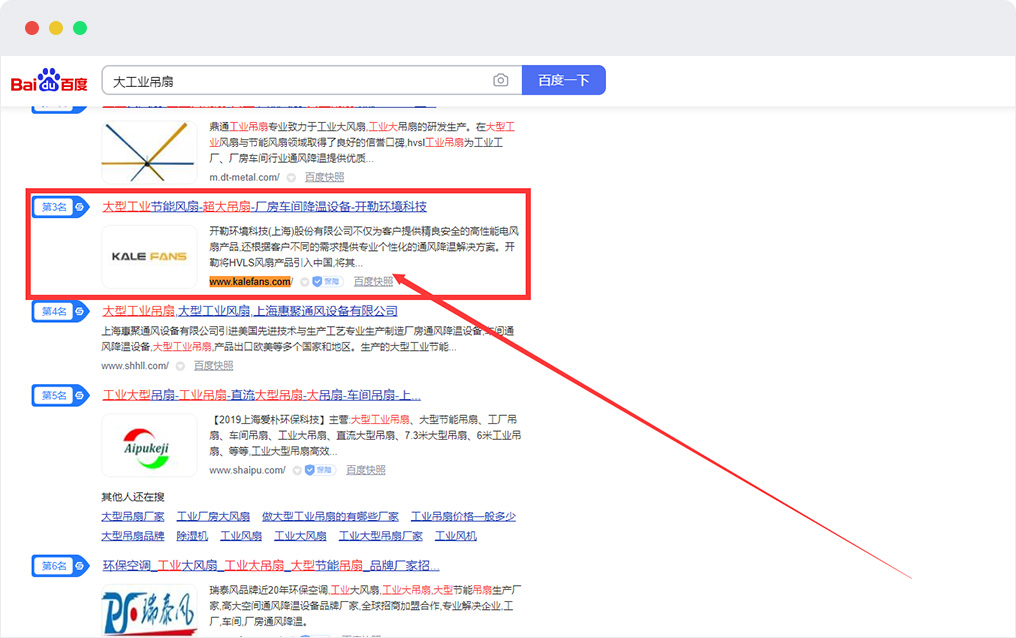Click the camera image search icon
This screenshot has height=638, width=1016.
point(500,80)
